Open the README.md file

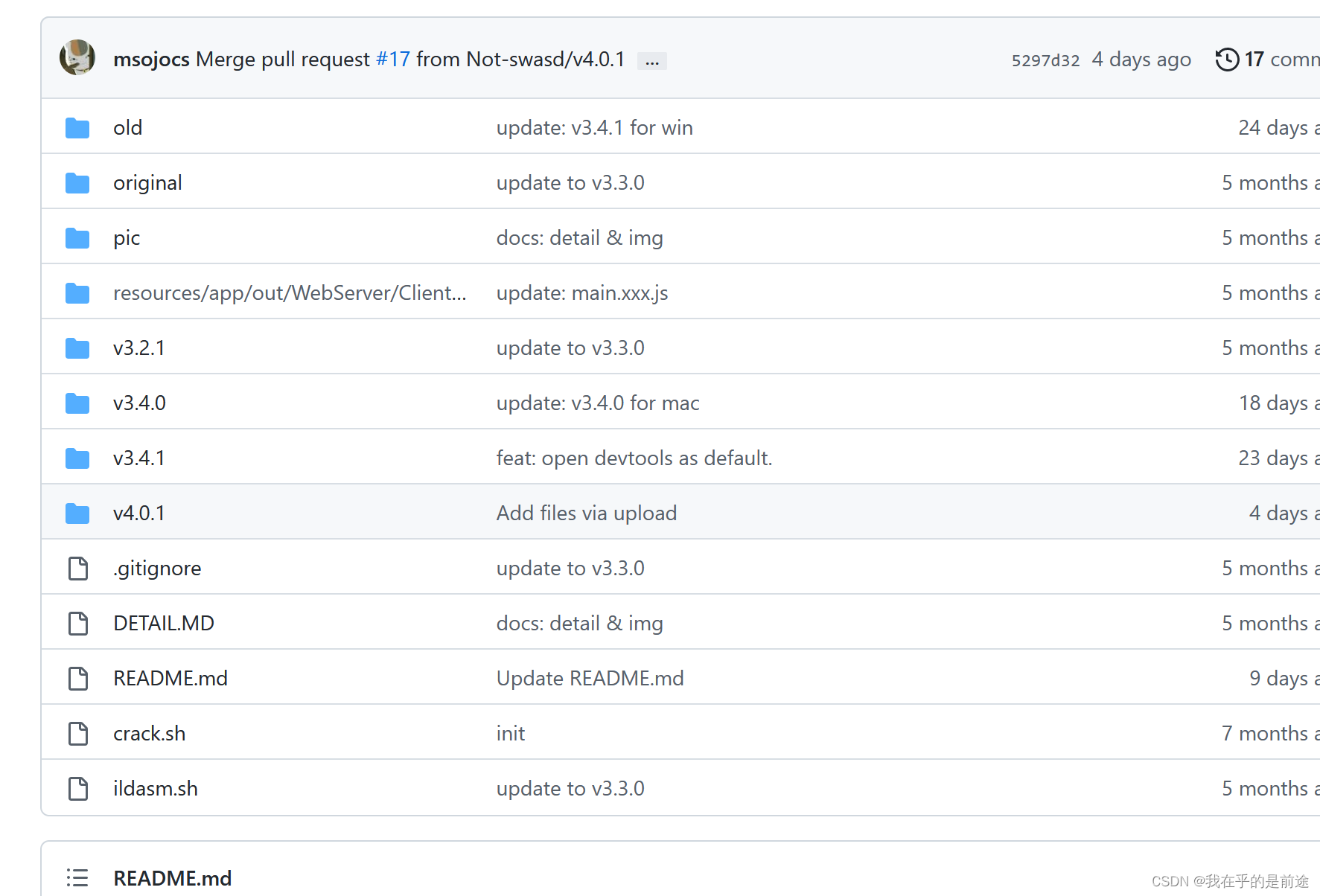pyautogui.click(x=170, y=678)
